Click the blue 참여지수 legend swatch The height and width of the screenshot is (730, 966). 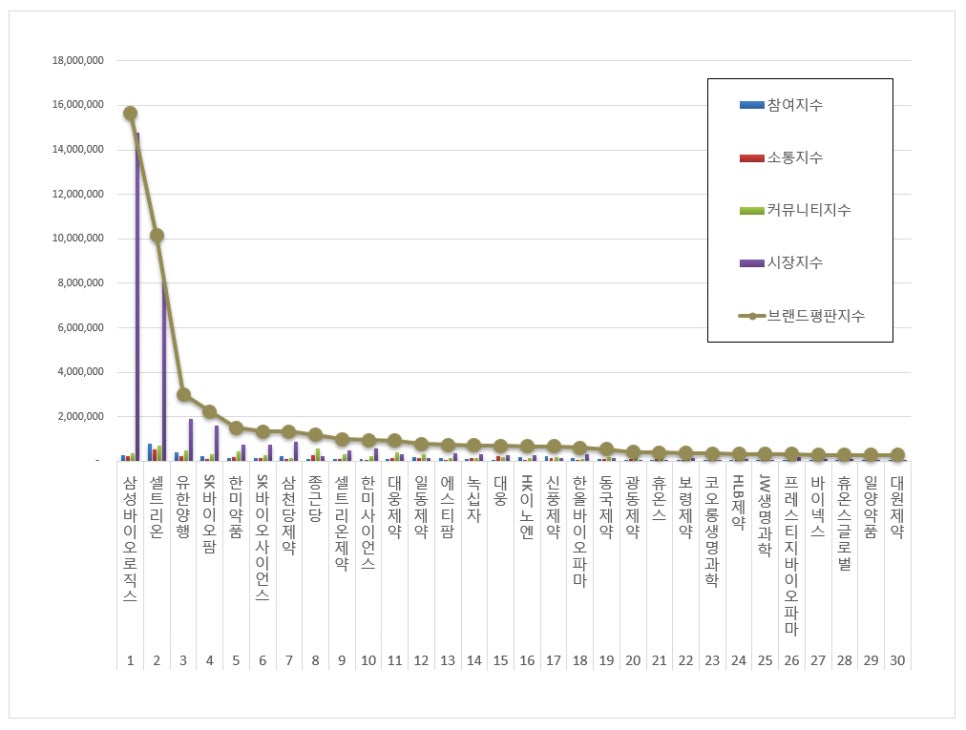pos(751,105)
